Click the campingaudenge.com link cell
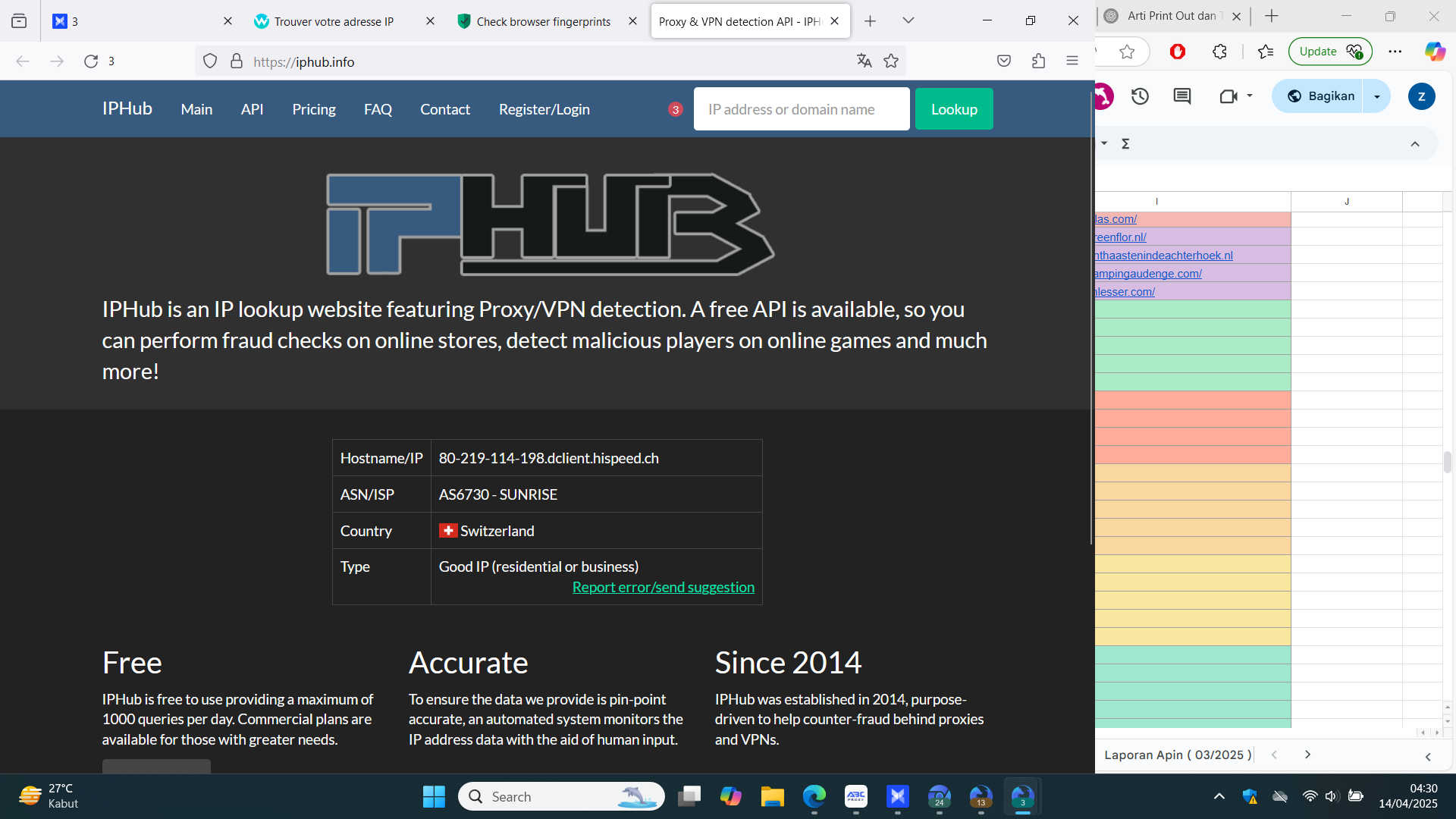The width and height of the screenshot is (1456, 819). click(x=1148, y=274)
